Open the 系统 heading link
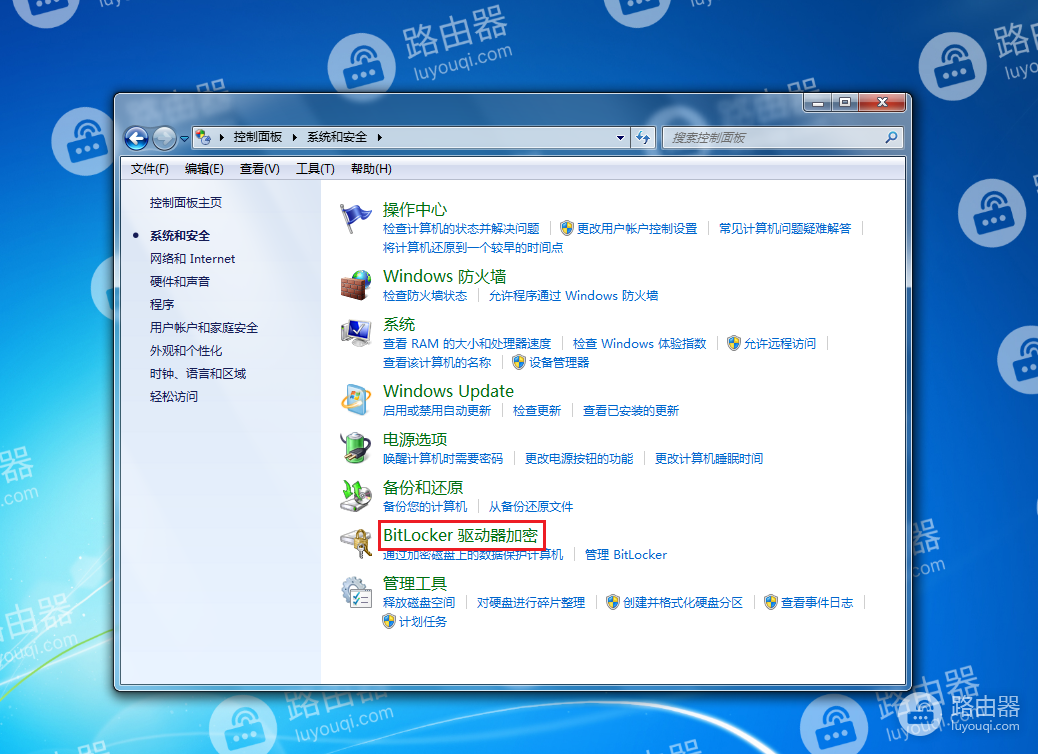 (399, 324)
